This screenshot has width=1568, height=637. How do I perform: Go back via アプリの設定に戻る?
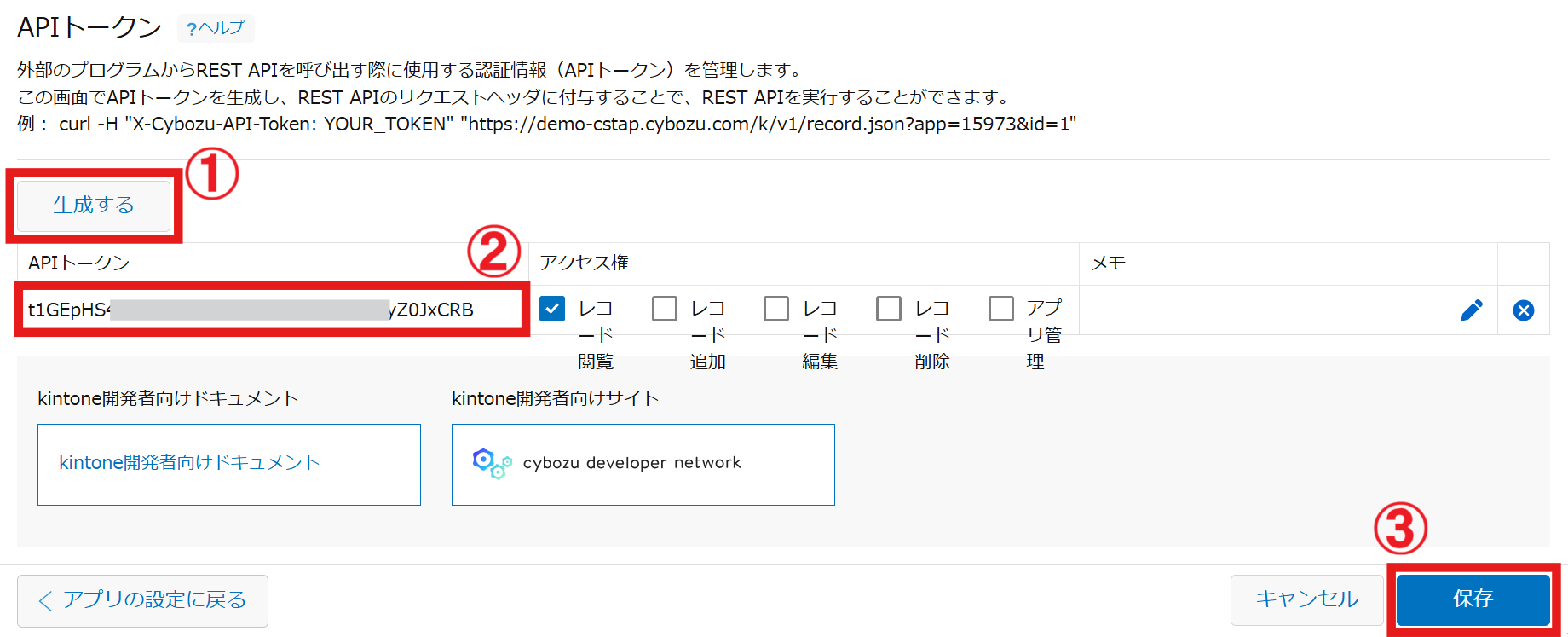142,600
